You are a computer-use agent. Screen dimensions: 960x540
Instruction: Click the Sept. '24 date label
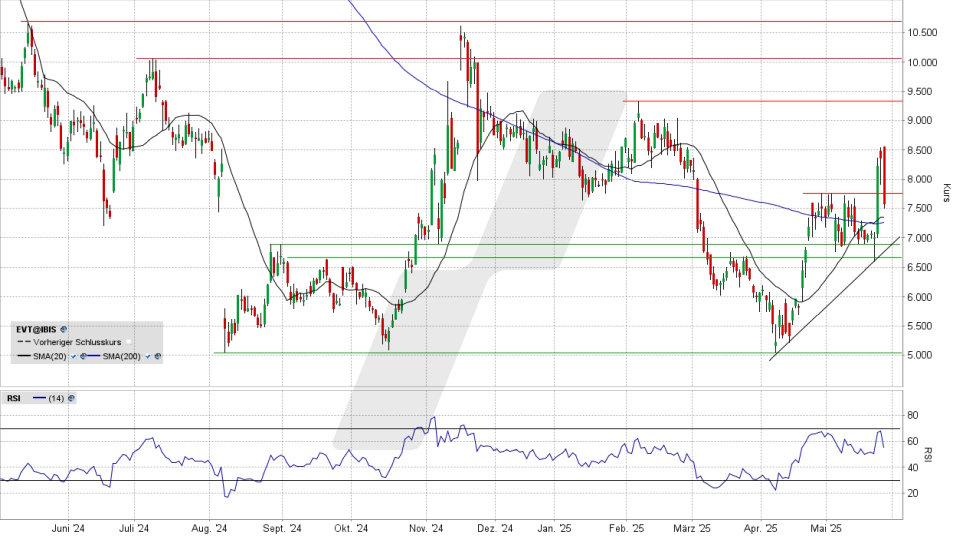point(282,528)
